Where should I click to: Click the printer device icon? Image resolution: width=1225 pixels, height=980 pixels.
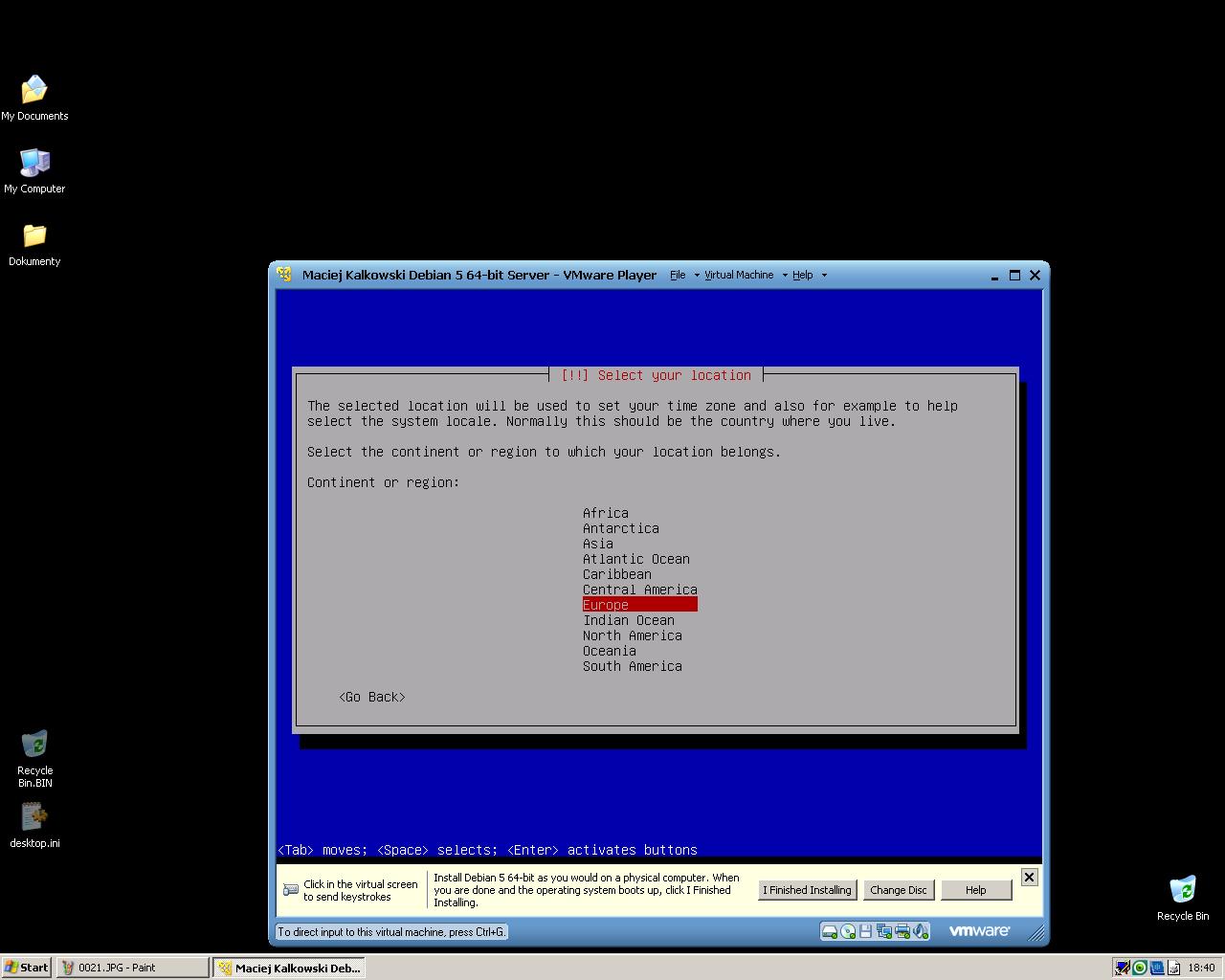[x=902, y=931]
